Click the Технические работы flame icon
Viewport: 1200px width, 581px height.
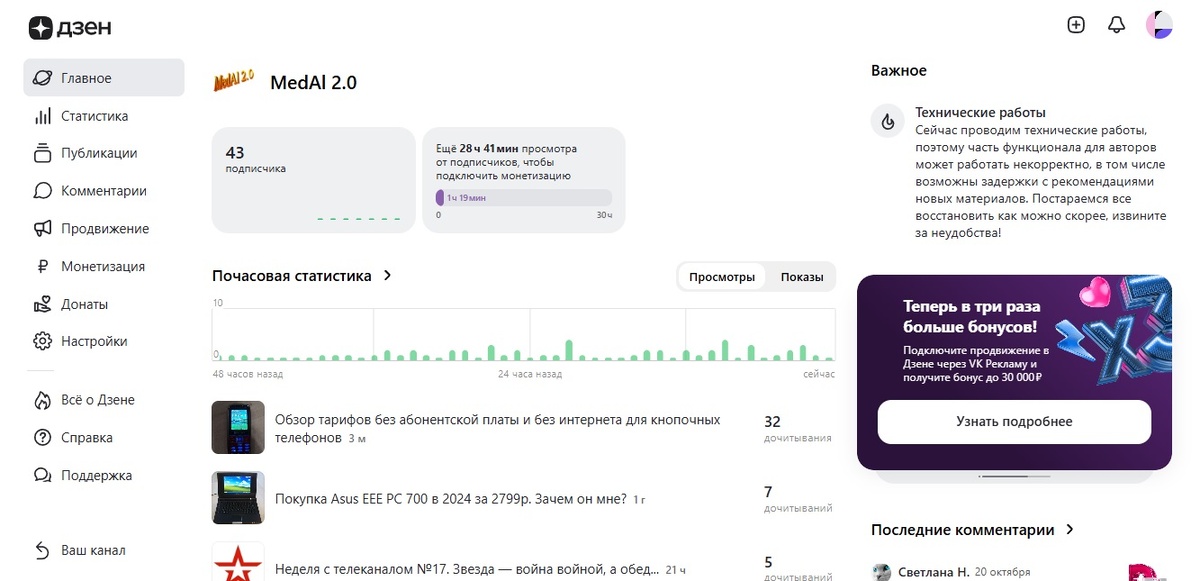886,122
